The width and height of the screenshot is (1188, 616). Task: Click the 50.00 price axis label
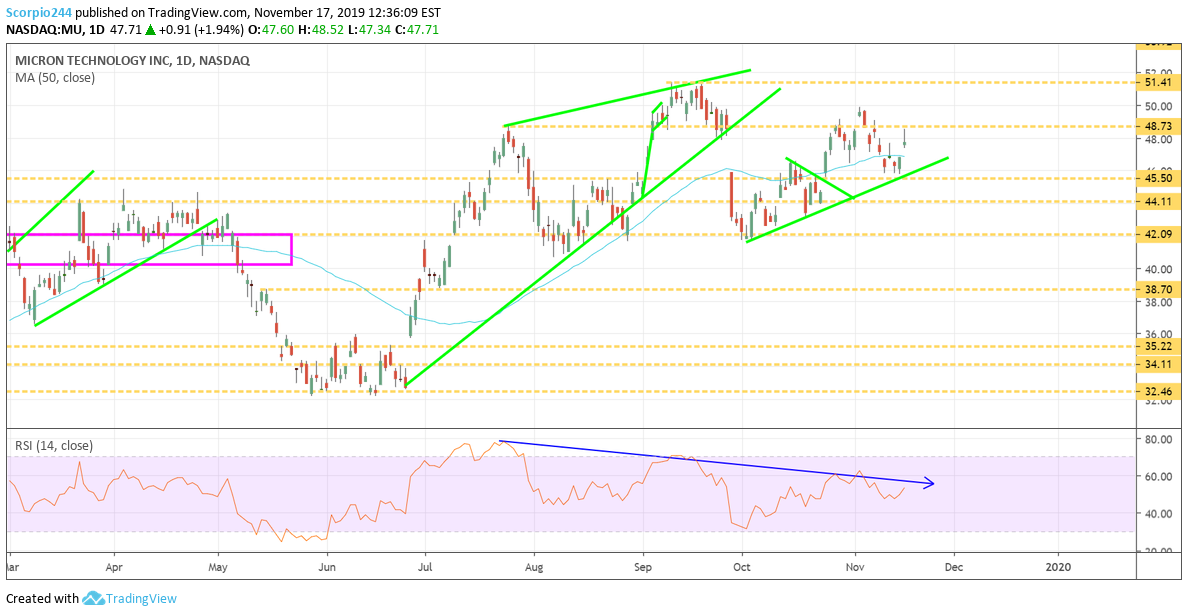1158,106
